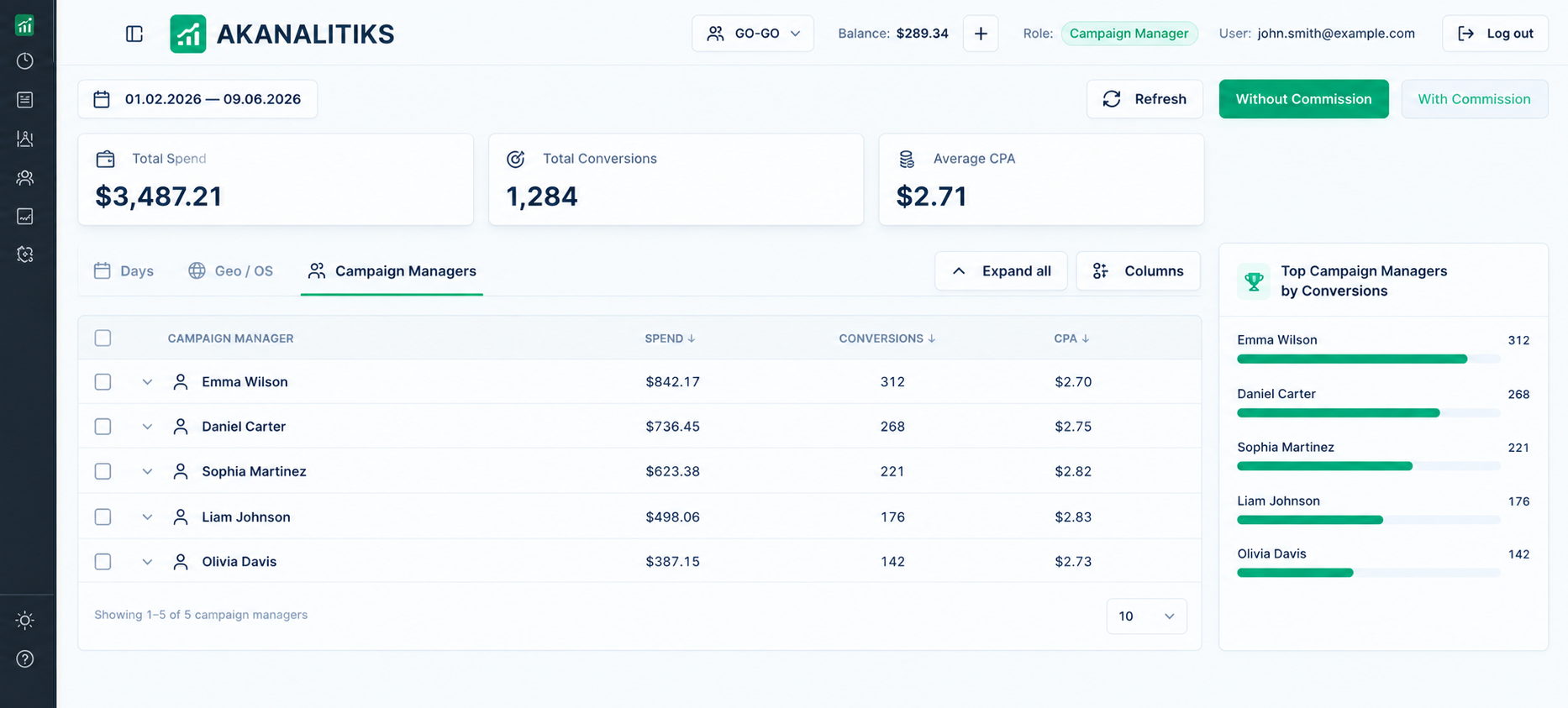
Task: Open the users group icon in the sidebar
Action: click(x=25, y=178)
